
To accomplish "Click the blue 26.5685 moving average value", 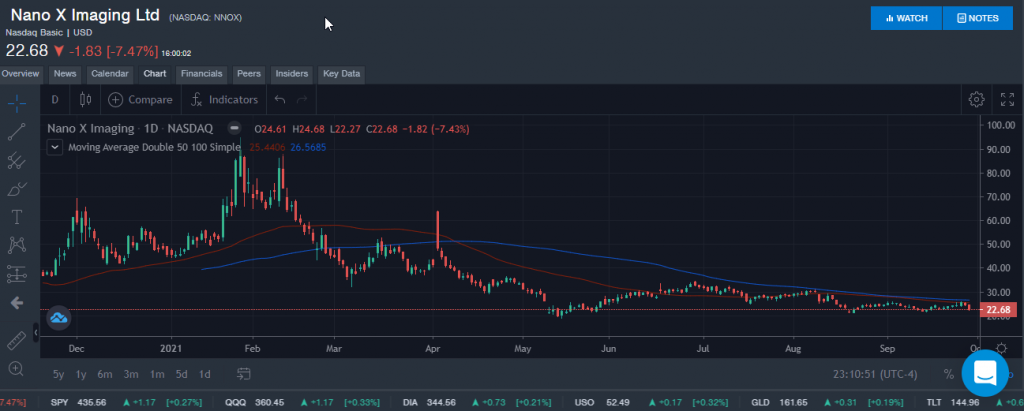I will 308,147.
